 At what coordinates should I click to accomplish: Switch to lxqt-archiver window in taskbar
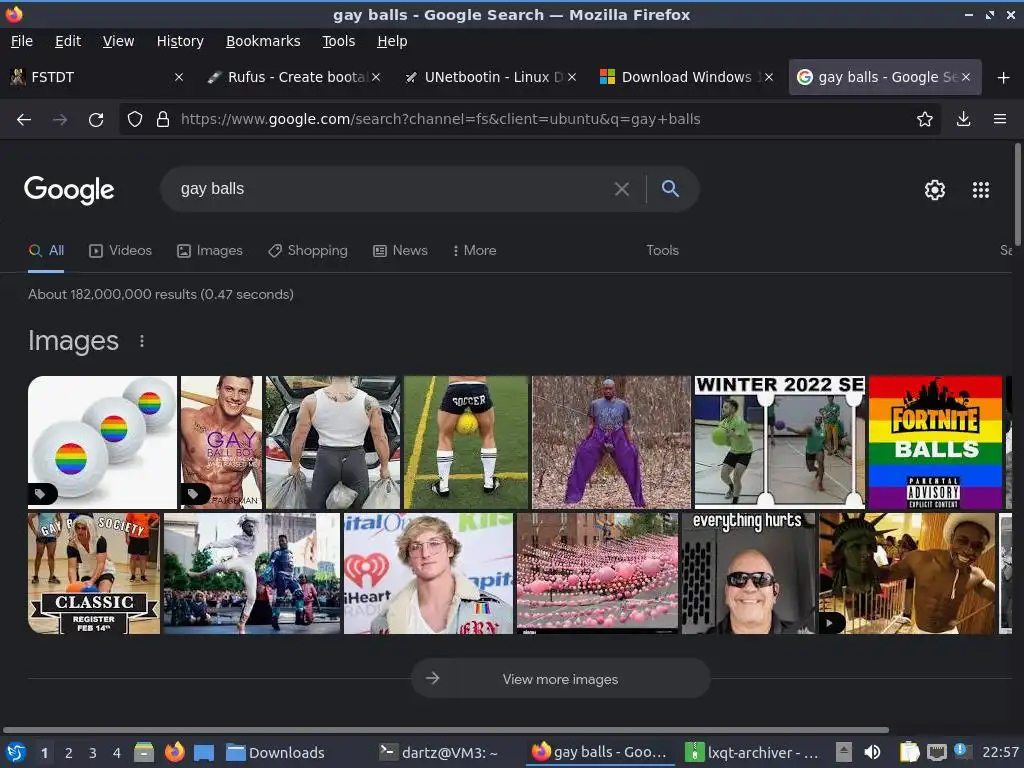point(752,753)
